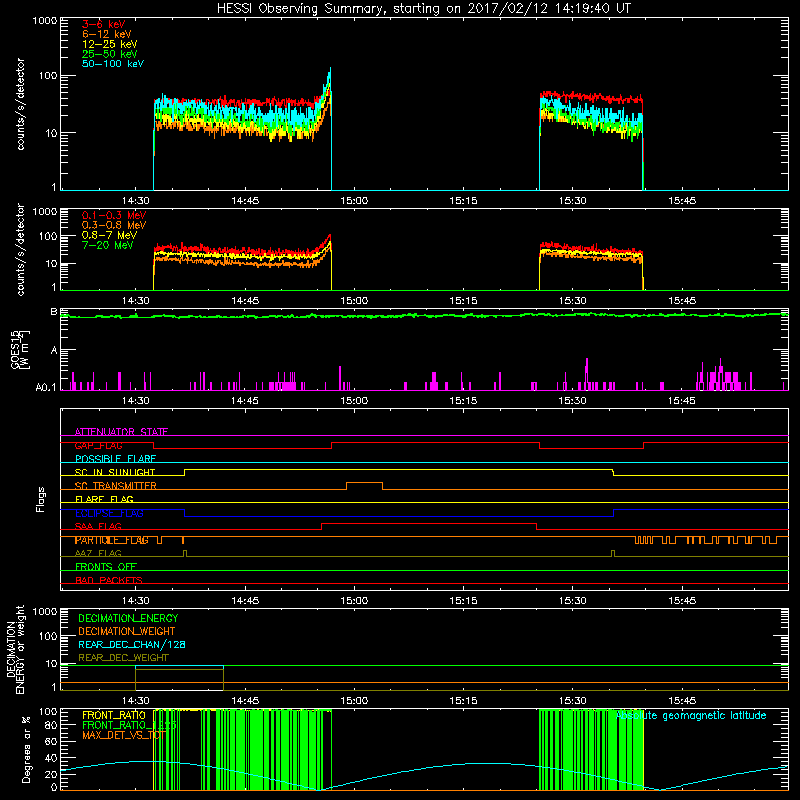Click the A0.1 tick label on the GOES15 axis
800x800 pixels.
[x=46, y=388]
